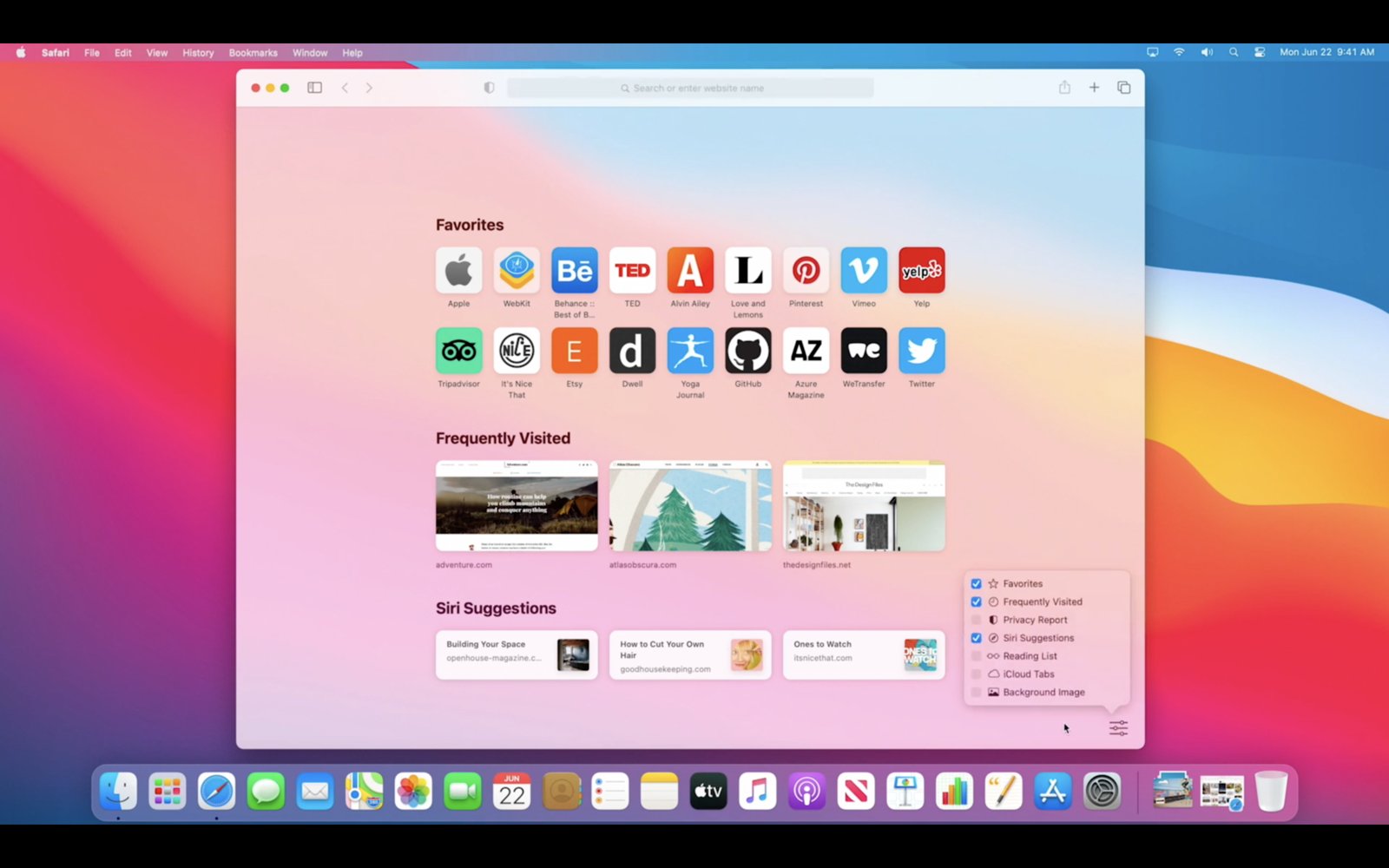This screenshot has width=1389, height=868.
Task: Uncheck the Favorites checkbox
Action: (976, 584)
